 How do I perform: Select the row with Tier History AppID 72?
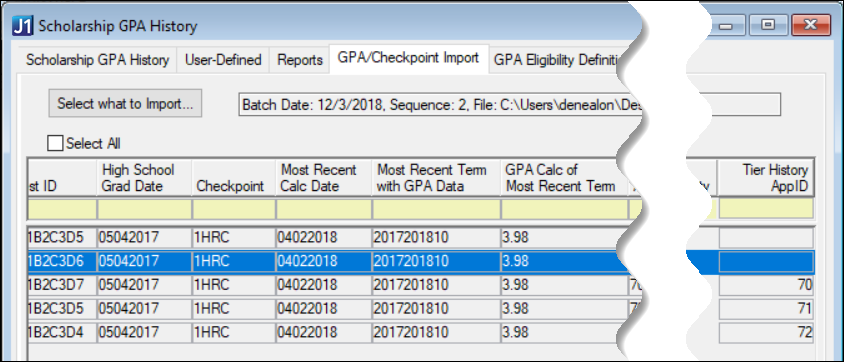(x=420, y=332)
